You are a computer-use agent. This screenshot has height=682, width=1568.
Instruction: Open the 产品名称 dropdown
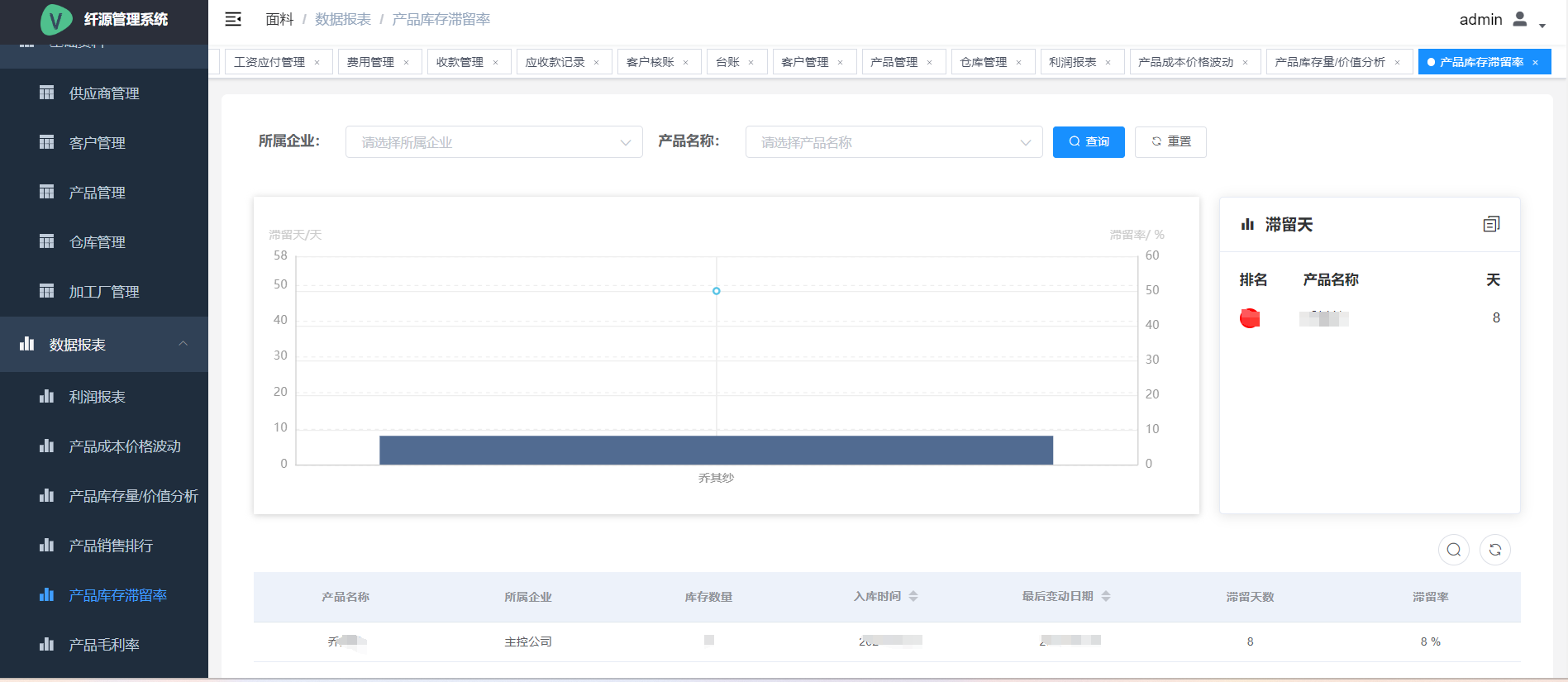(894, 142)
